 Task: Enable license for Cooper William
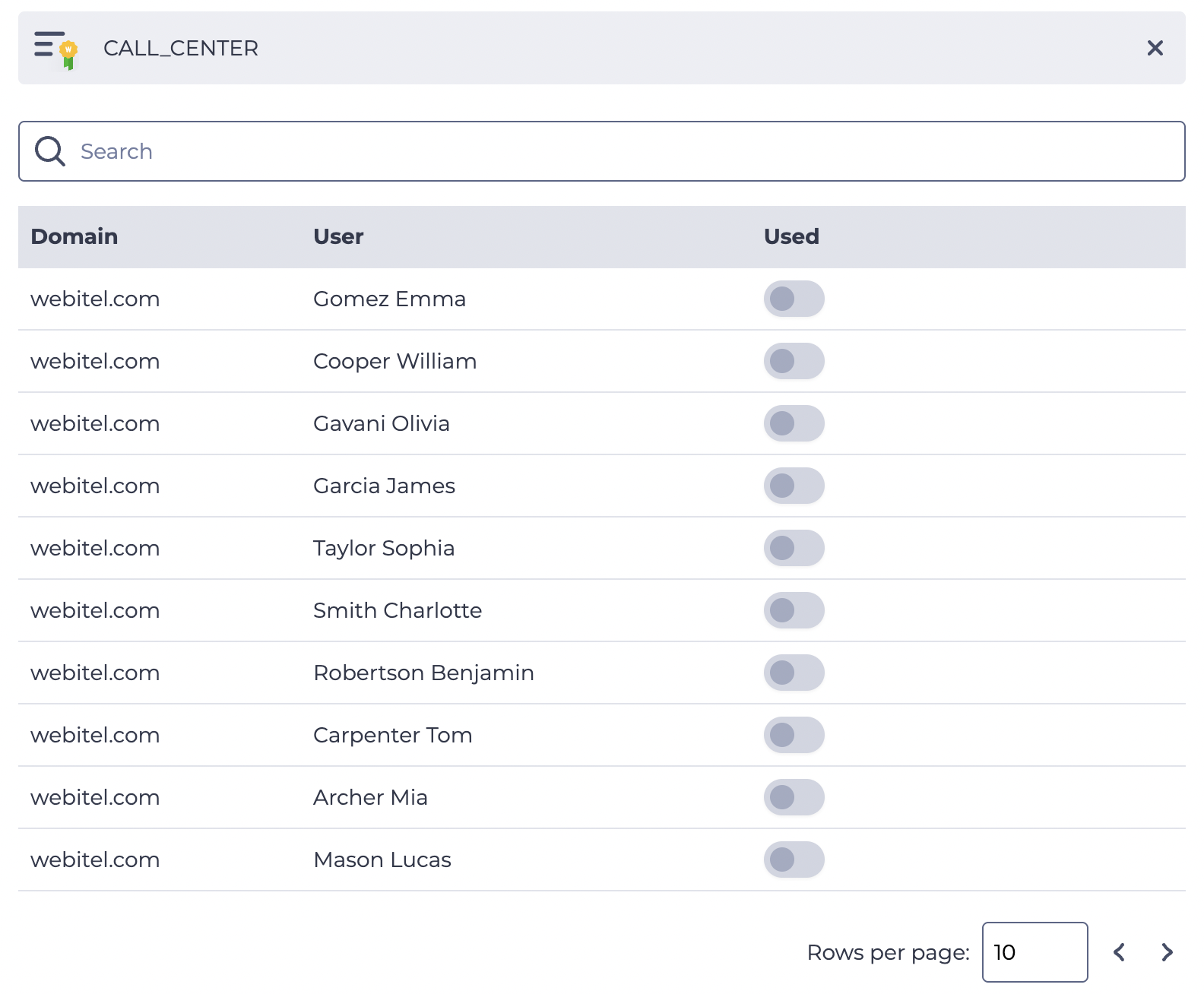794,361
